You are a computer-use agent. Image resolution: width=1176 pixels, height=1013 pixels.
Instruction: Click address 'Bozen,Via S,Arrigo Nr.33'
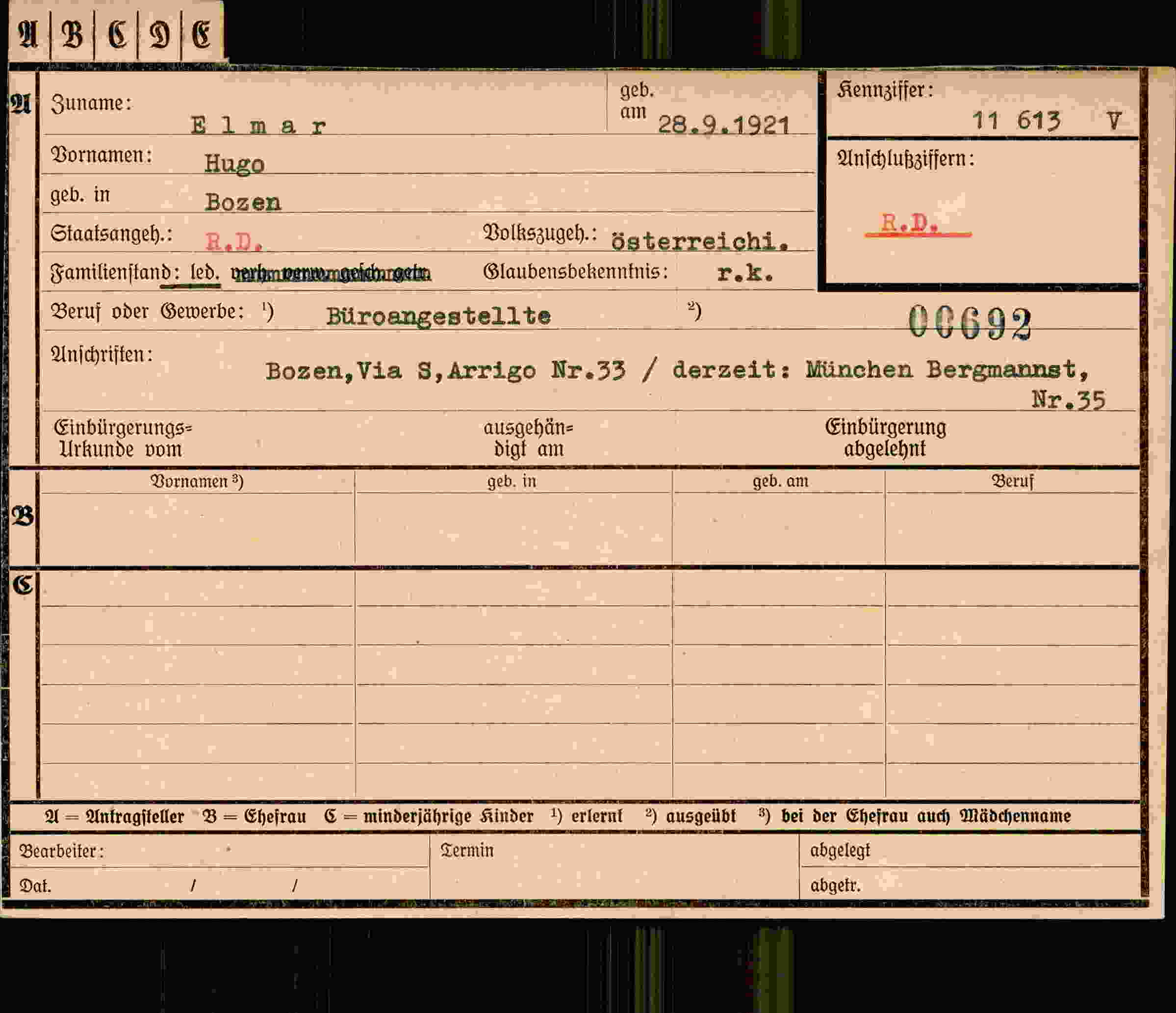446,371
